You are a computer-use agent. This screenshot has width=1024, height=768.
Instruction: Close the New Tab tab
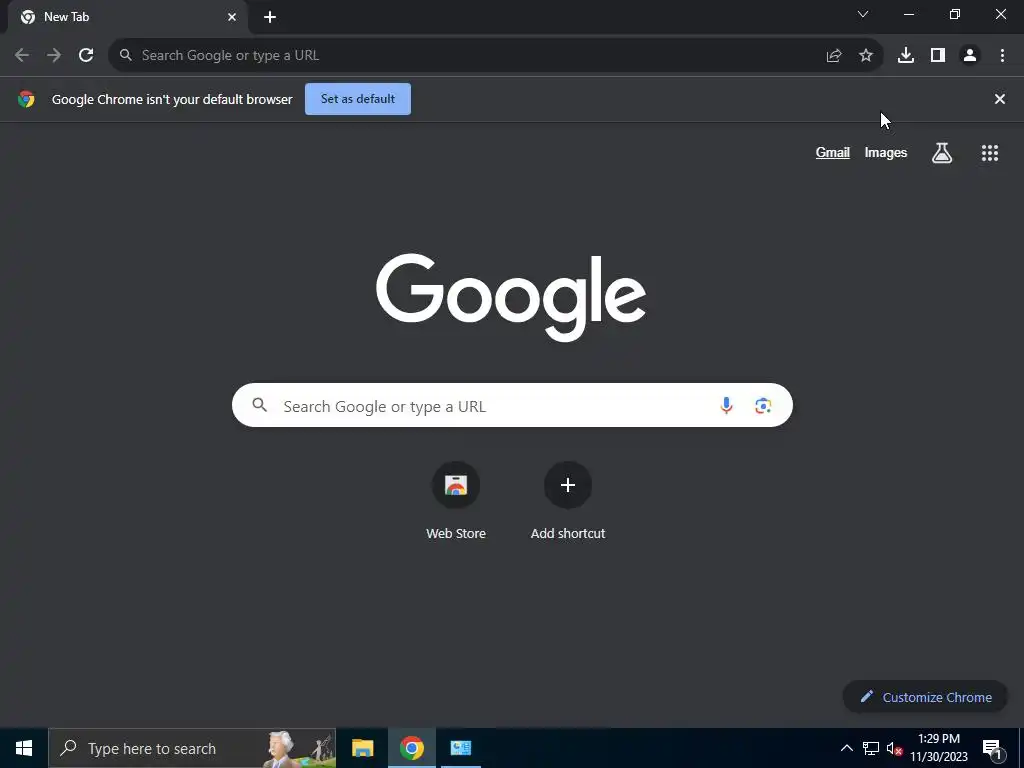pos(232,17)
